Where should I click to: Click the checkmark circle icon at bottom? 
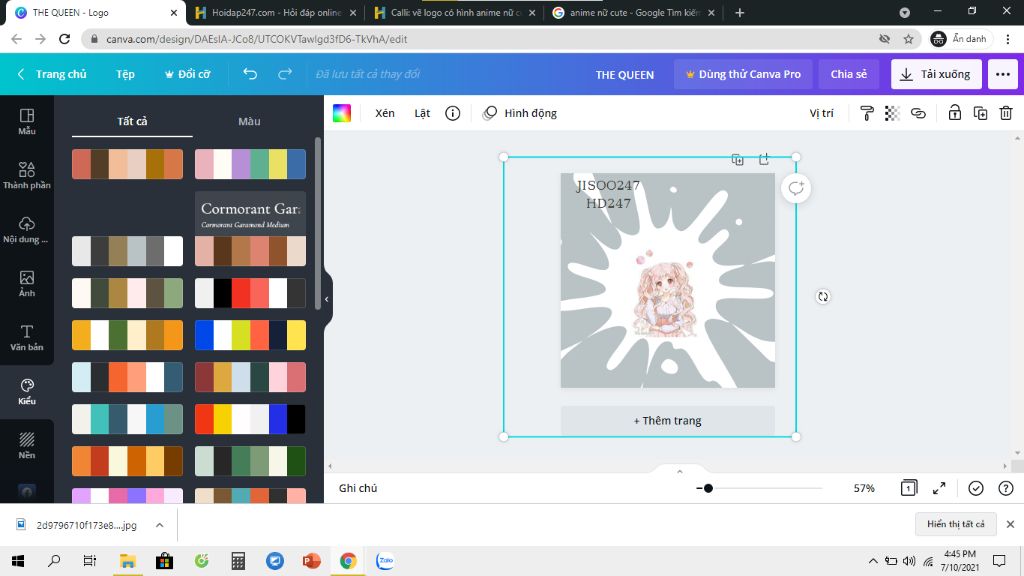tap(976, 488)
